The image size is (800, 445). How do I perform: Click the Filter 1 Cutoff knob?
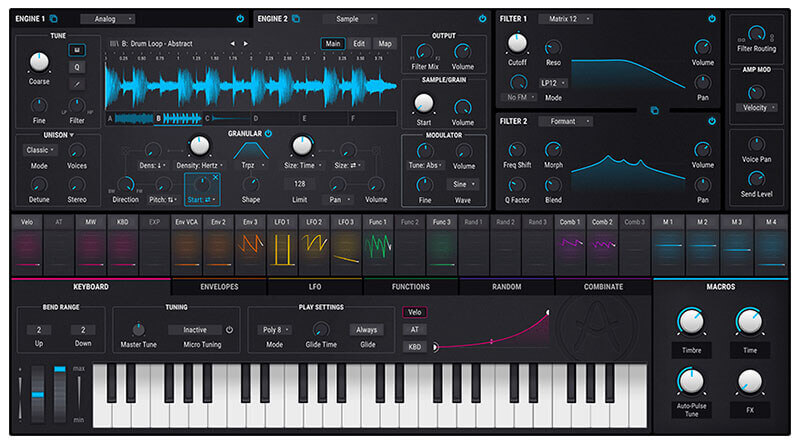517,44
